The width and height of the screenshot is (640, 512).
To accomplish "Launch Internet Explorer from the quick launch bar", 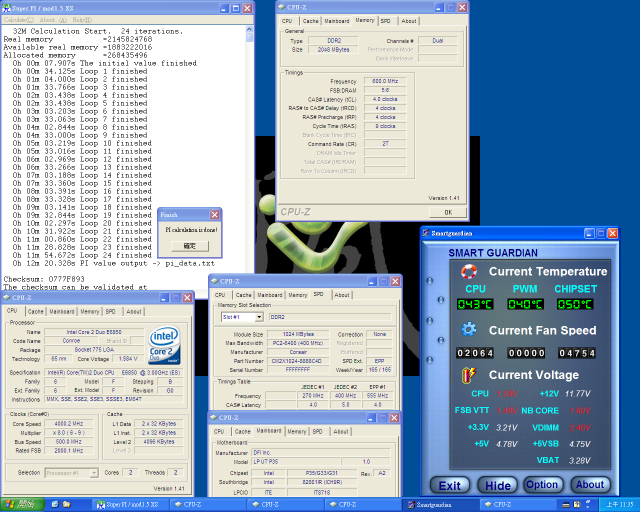I will 55,505.
